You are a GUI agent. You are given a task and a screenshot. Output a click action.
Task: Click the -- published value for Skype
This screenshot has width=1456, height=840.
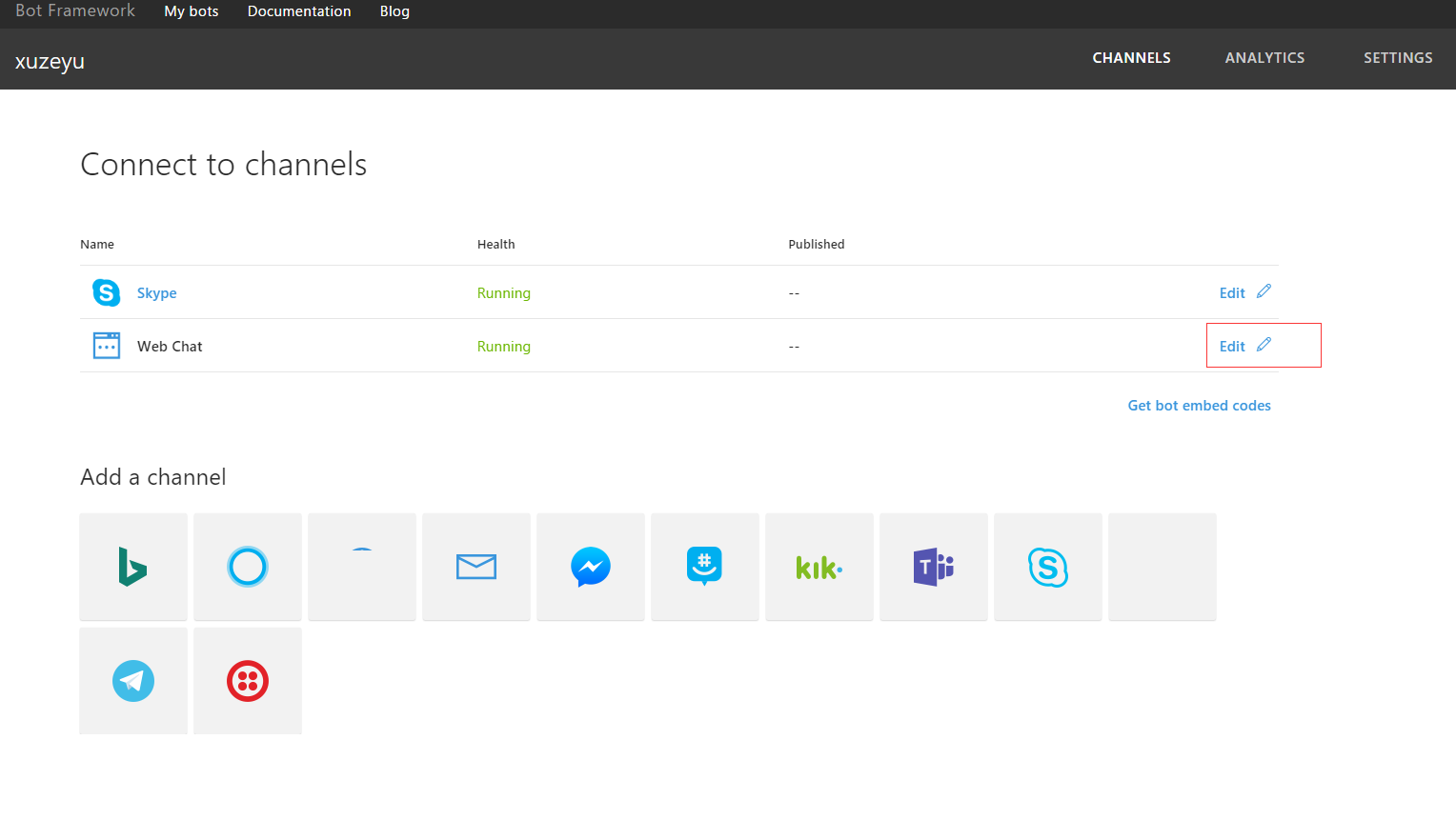[794, 293]
